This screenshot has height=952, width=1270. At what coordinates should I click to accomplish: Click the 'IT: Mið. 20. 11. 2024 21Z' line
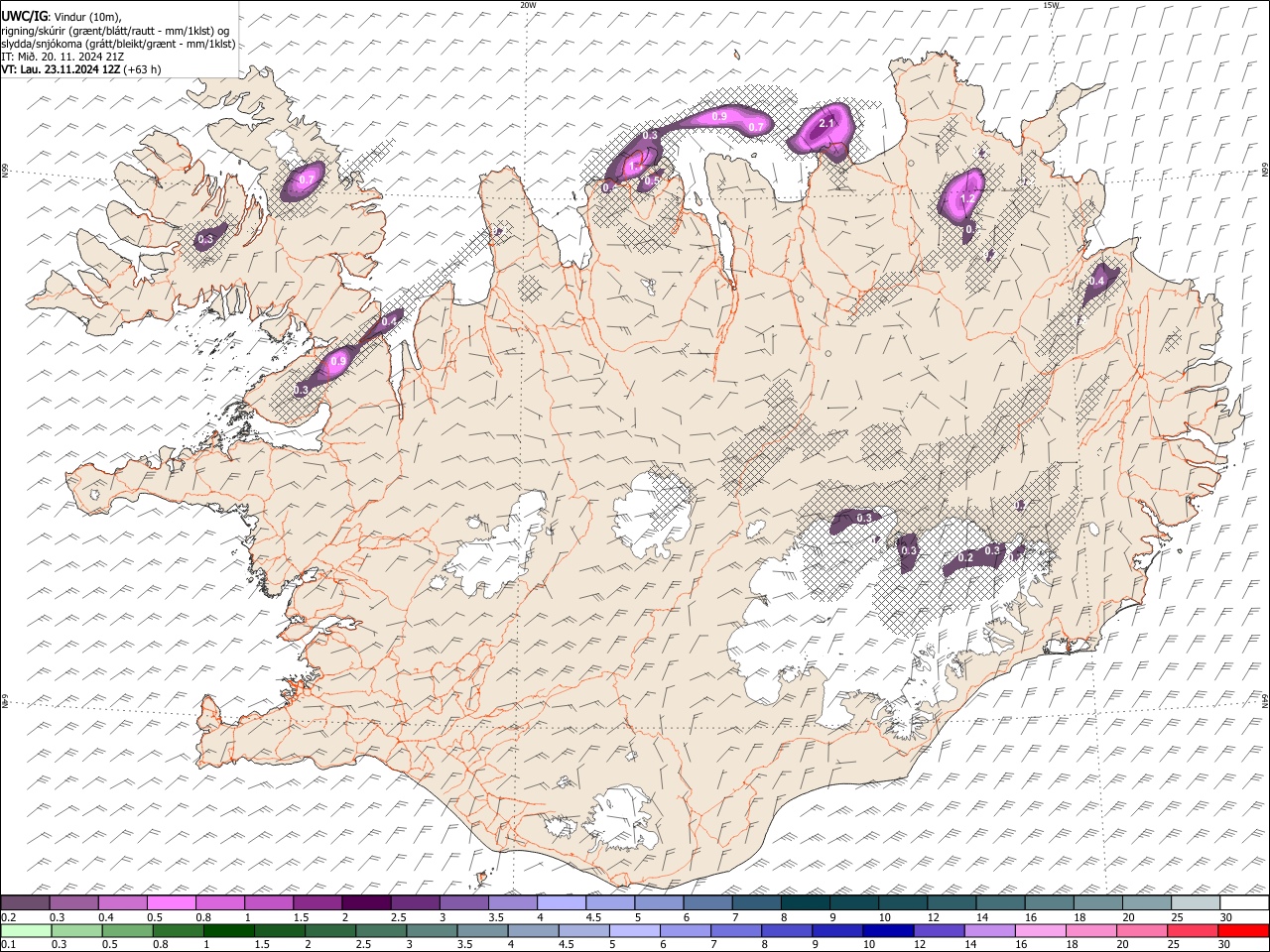pos(63,57)
